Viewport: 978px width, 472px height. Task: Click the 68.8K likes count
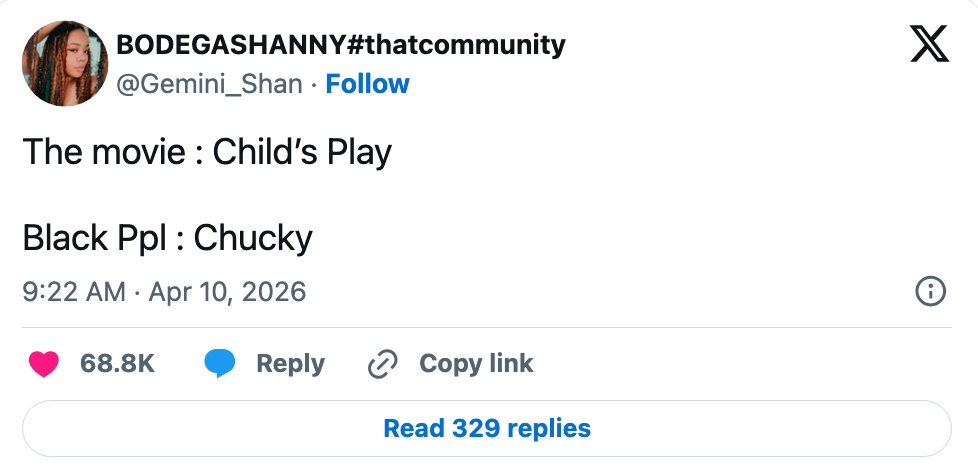tap(117, 364)
